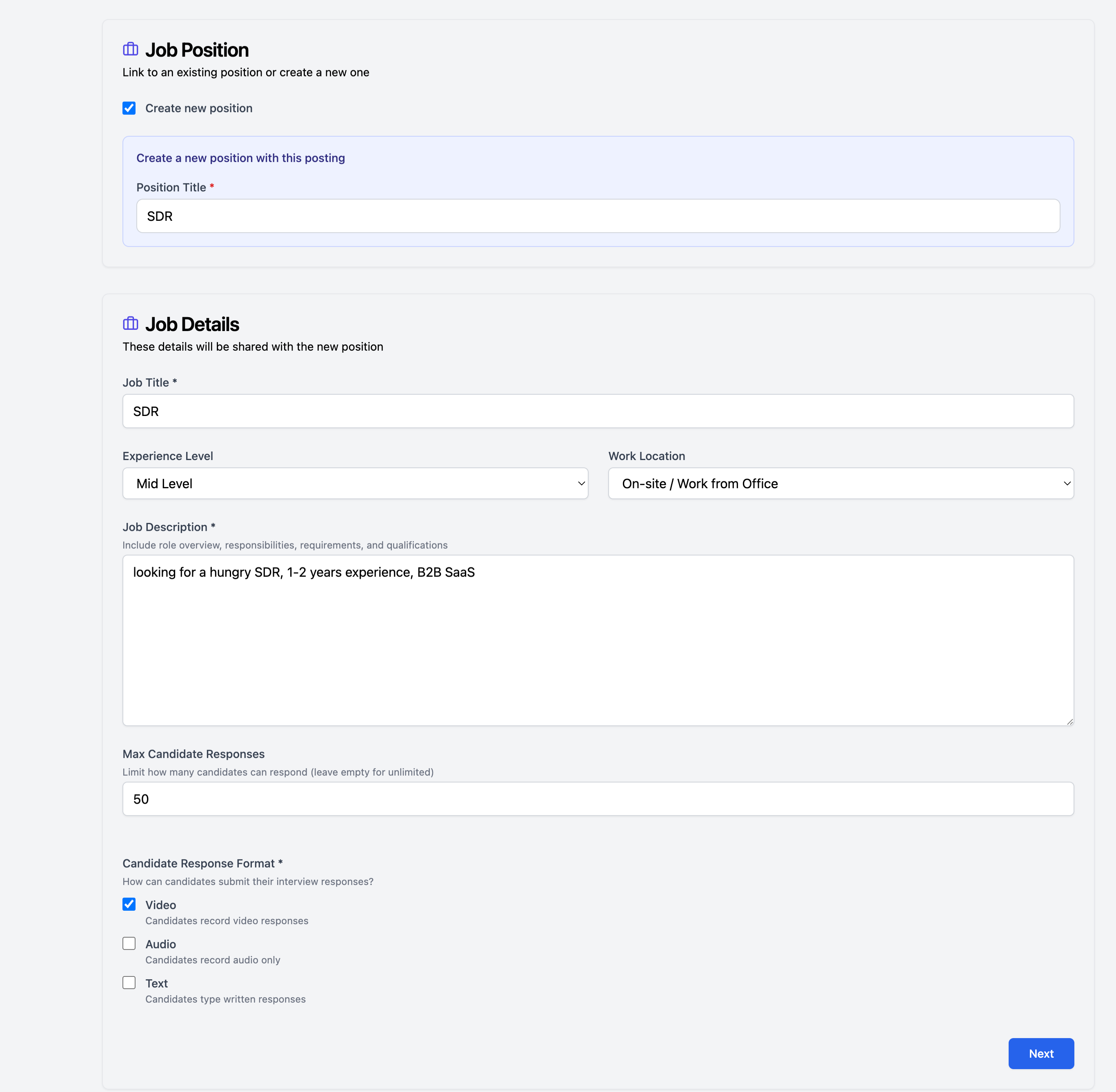Open the Experience Level dropdown
Viewport: 1116px width, 1092px height.
coord(355,483)
